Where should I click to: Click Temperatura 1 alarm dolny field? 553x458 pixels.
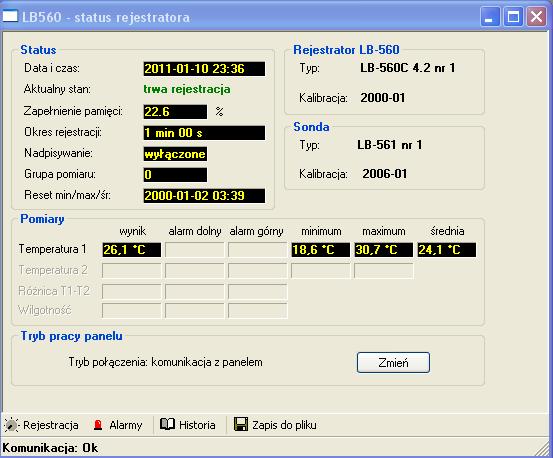click(194, 250)
